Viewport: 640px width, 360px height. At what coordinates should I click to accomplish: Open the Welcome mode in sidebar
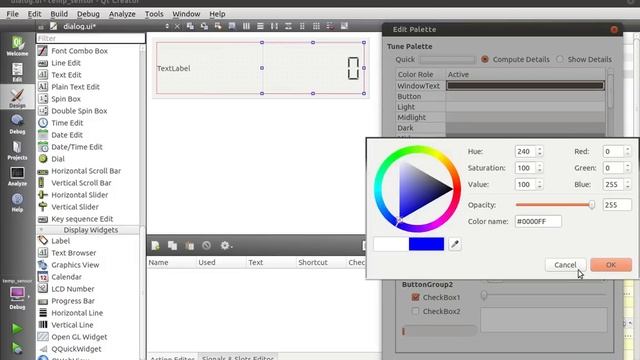click(x=17, y=46)
